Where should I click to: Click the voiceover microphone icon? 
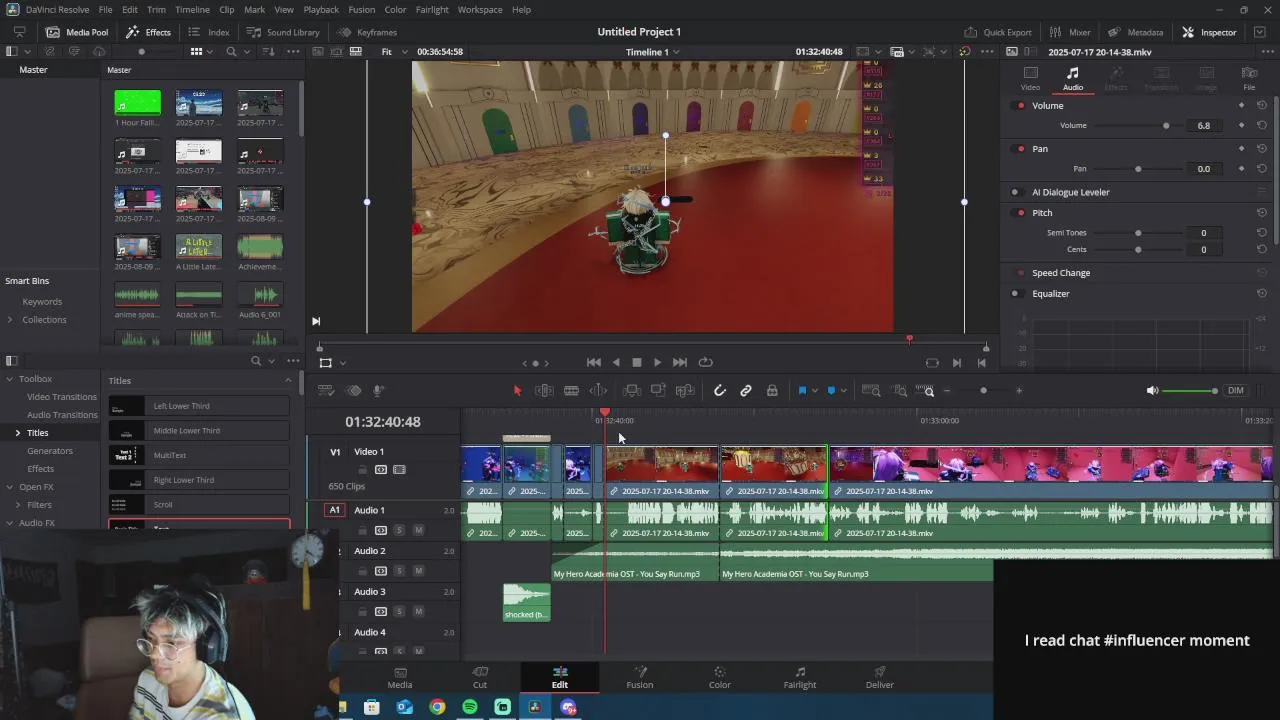pos(379,391)
